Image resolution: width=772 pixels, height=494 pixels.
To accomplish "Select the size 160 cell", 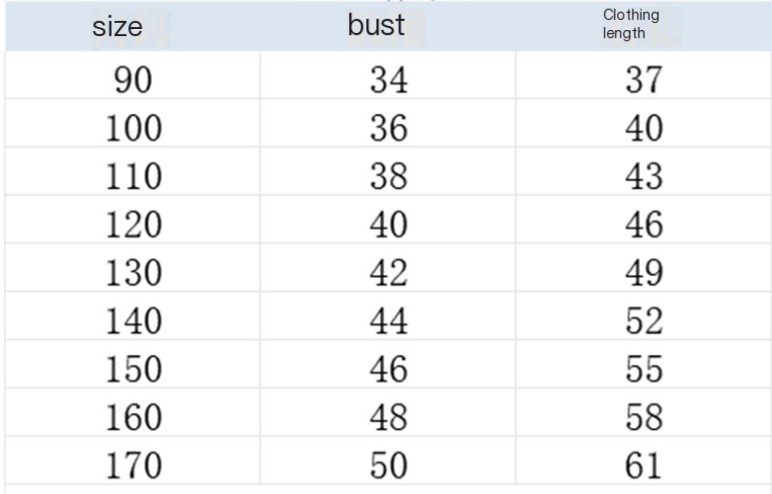I will [133, 418].
